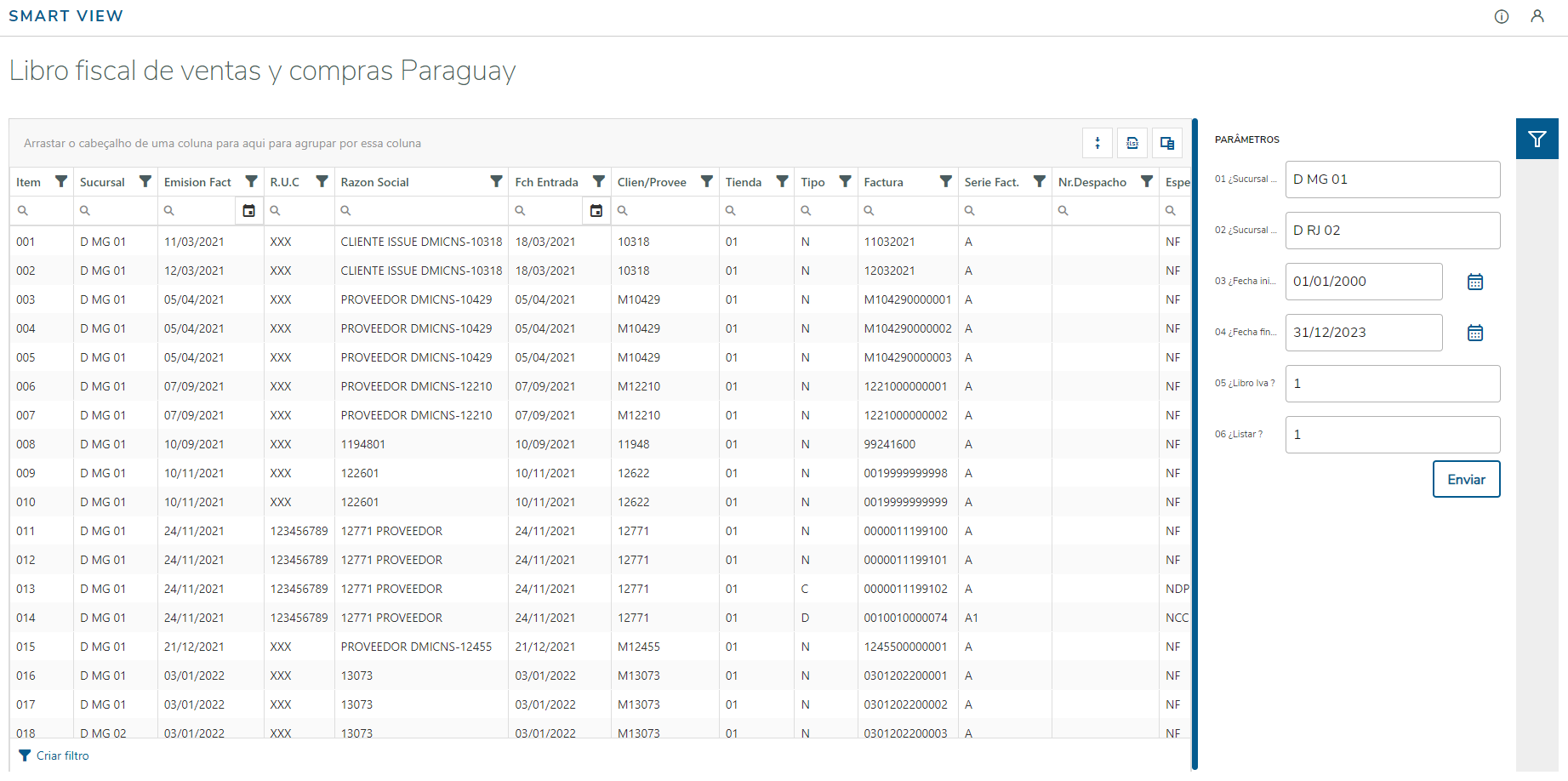Open filter on Fch Entrada column header
Viewport: 1568px width, 781px height.
(599, 181)
